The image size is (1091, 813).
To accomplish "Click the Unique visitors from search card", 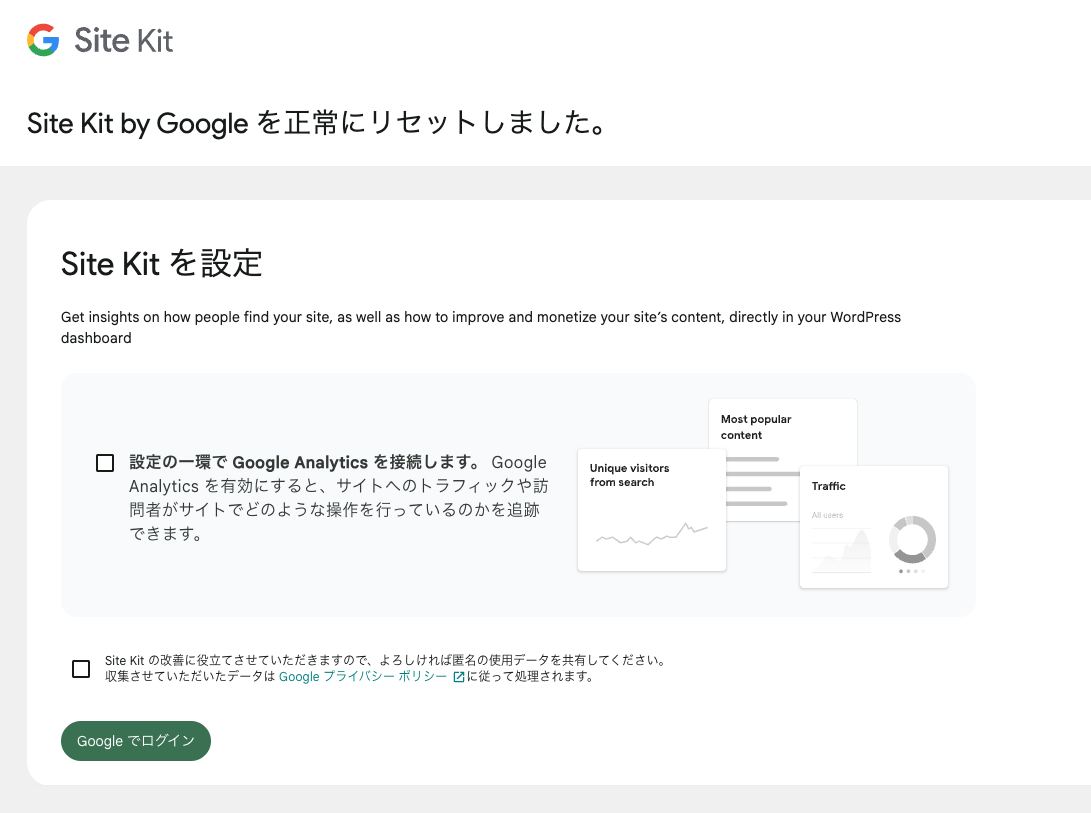I will coord(652,510).
